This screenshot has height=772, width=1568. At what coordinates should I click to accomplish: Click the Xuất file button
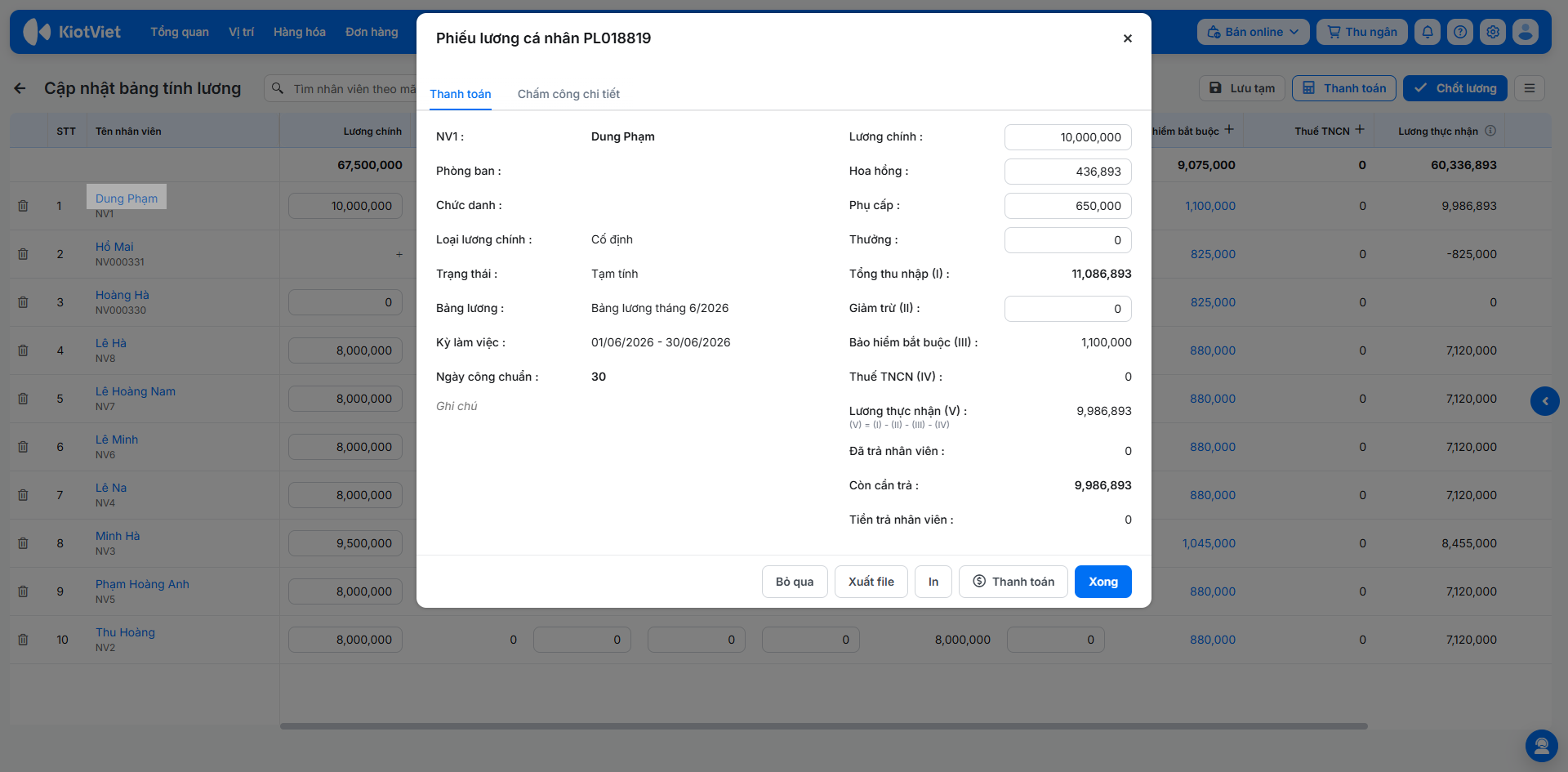(x=871, y=582)
